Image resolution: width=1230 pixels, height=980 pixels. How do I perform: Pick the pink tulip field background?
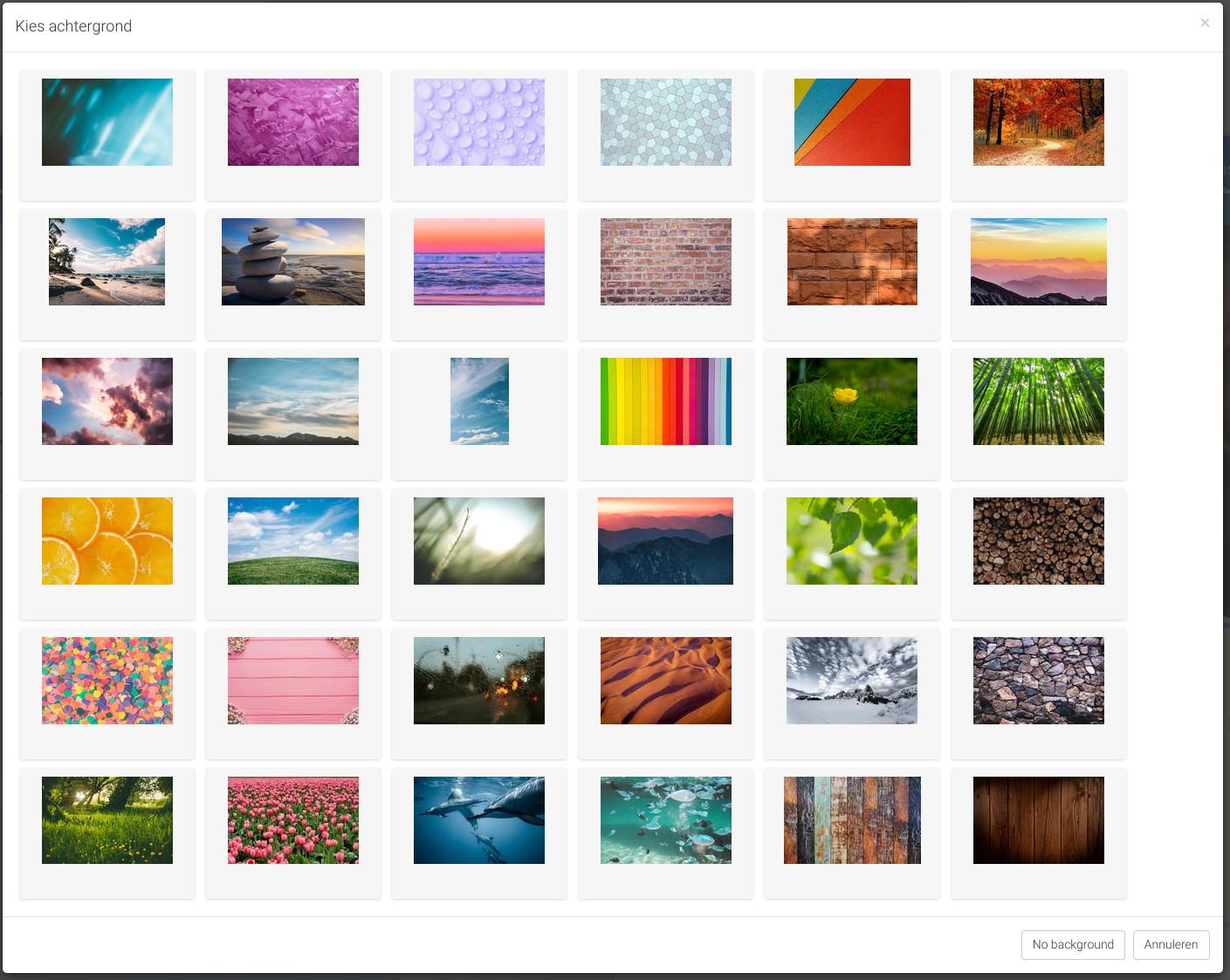coord(293,820)
